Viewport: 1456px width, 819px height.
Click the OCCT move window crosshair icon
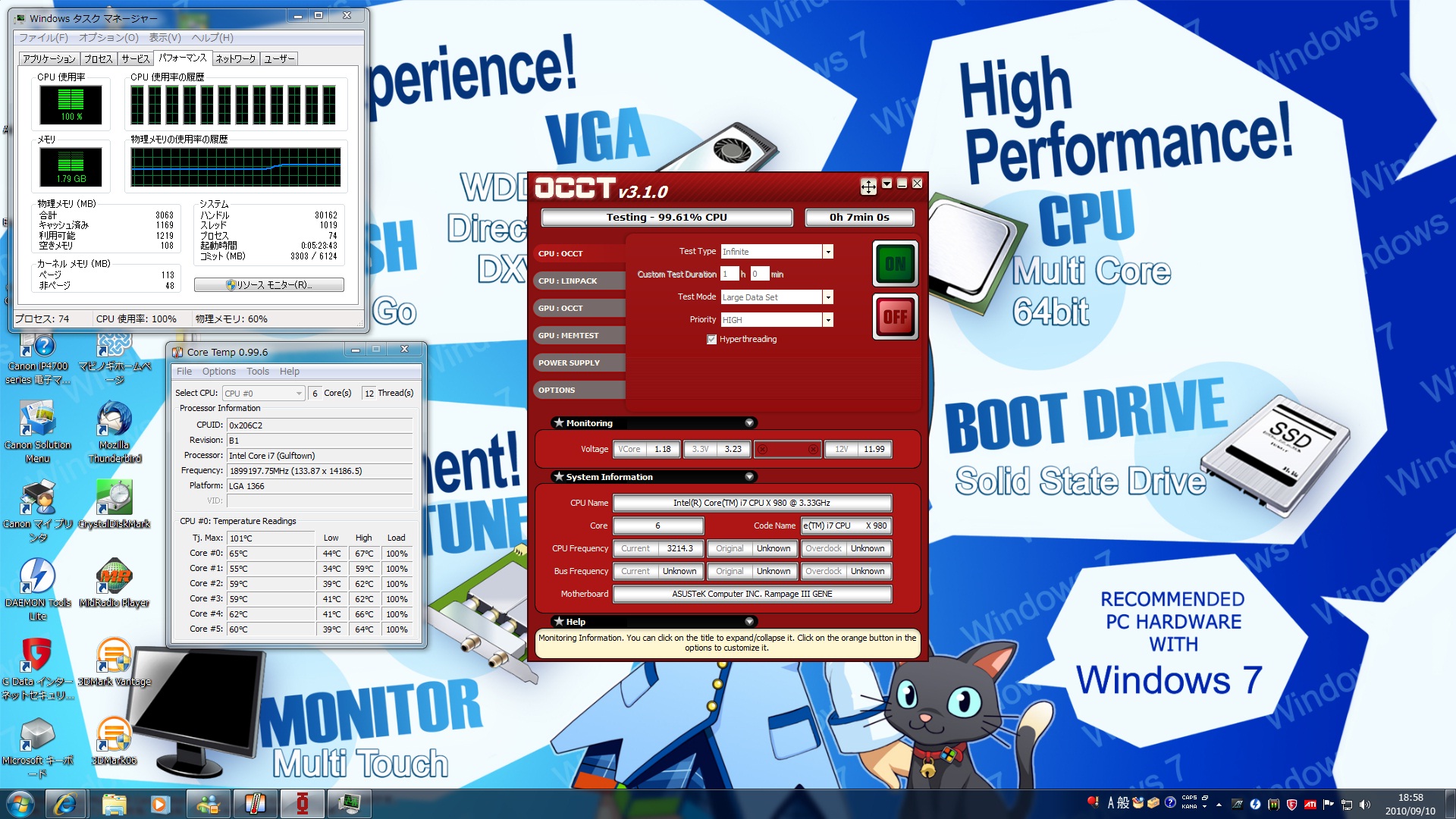click(x=868, y=186)
